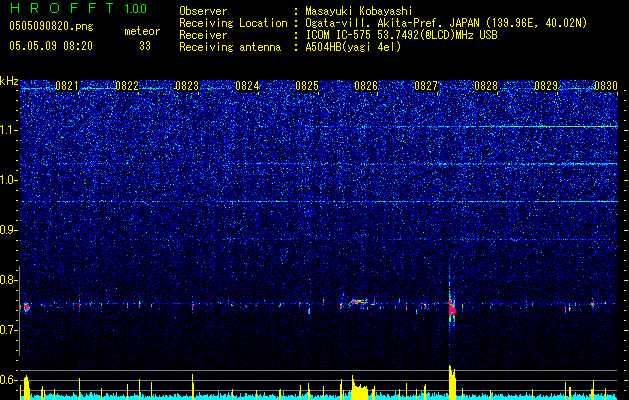The height and width of the screenshot is (400, 629).
Task: Click the long-duration echo near 0826
Action: (359, 302)
